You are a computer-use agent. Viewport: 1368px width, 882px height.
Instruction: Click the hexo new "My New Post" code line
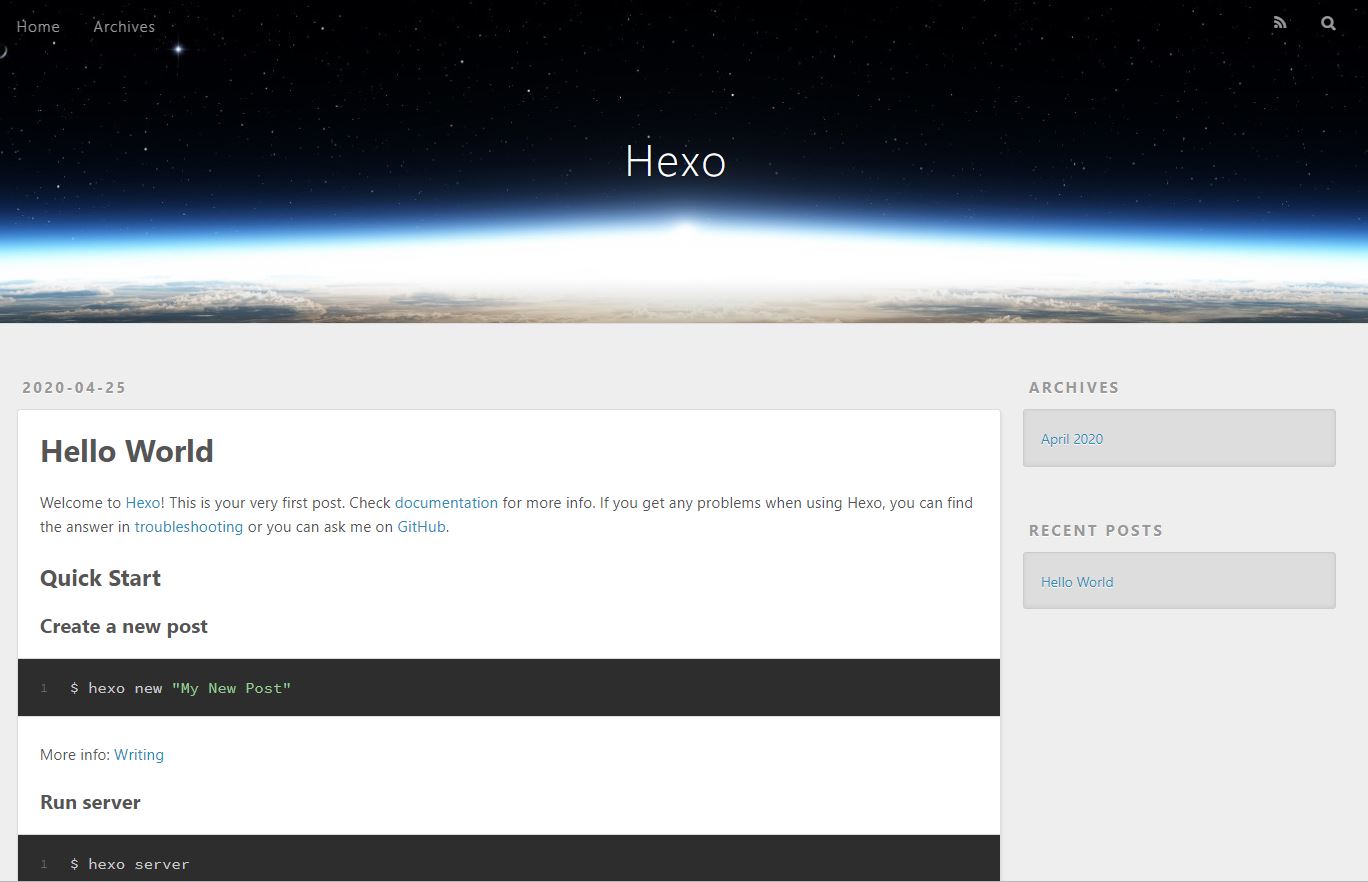tap(180, 688)
